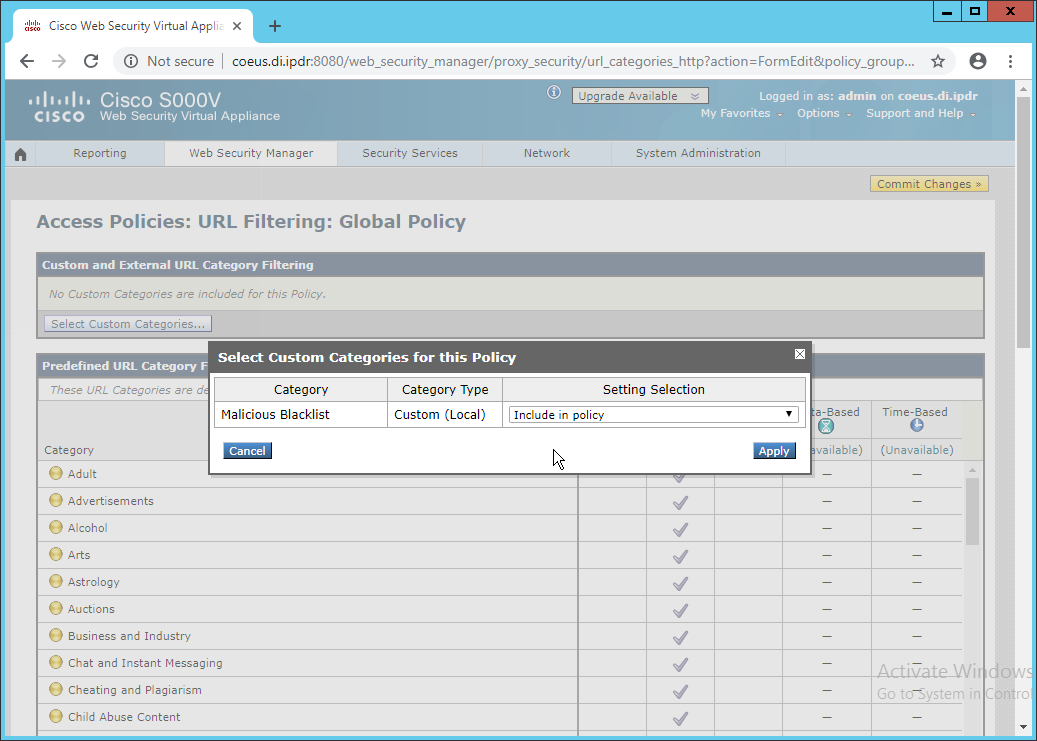
Task: Click the Arts category name
Action: [79, 555]
